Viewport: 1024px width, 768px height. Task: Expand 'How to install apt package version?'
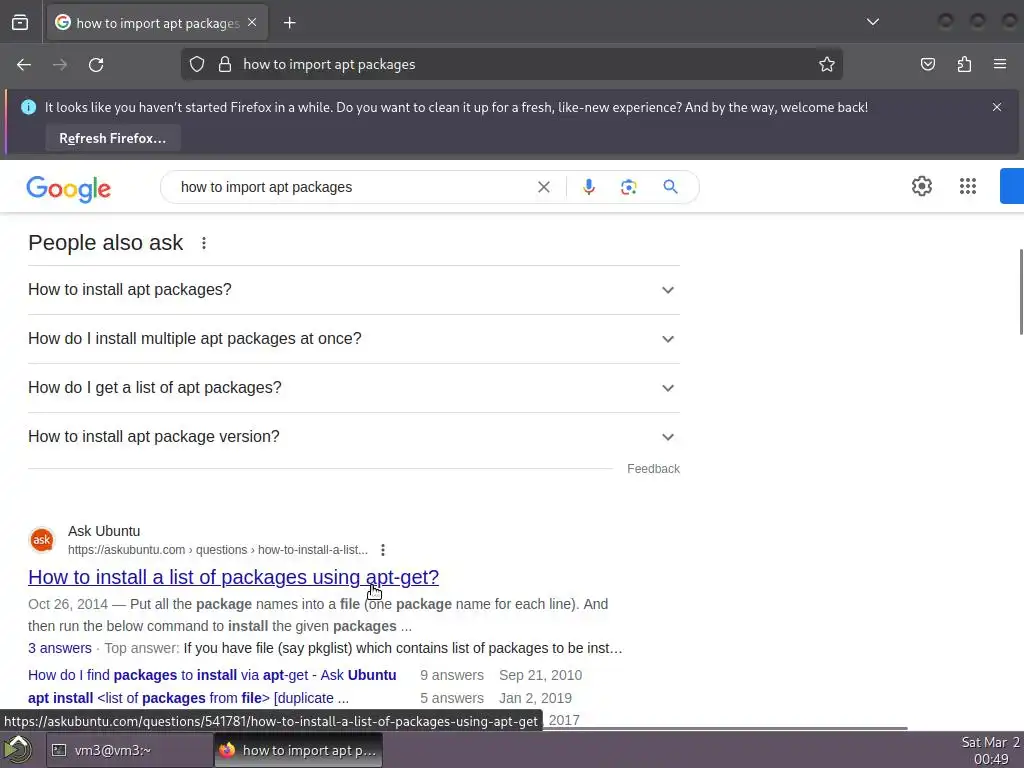pos(354,437)
